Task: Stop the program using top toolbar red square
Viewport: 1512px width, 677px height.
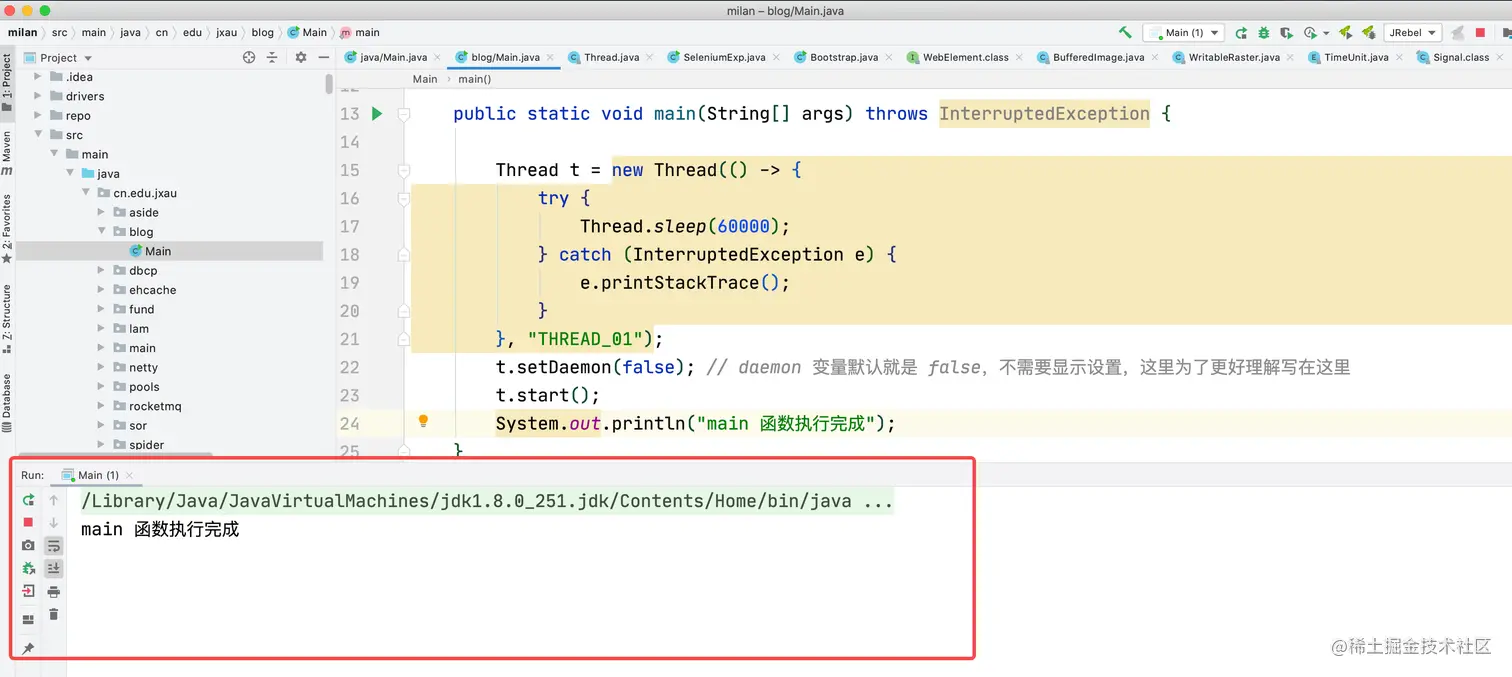Action: [x=1481, y=32]
